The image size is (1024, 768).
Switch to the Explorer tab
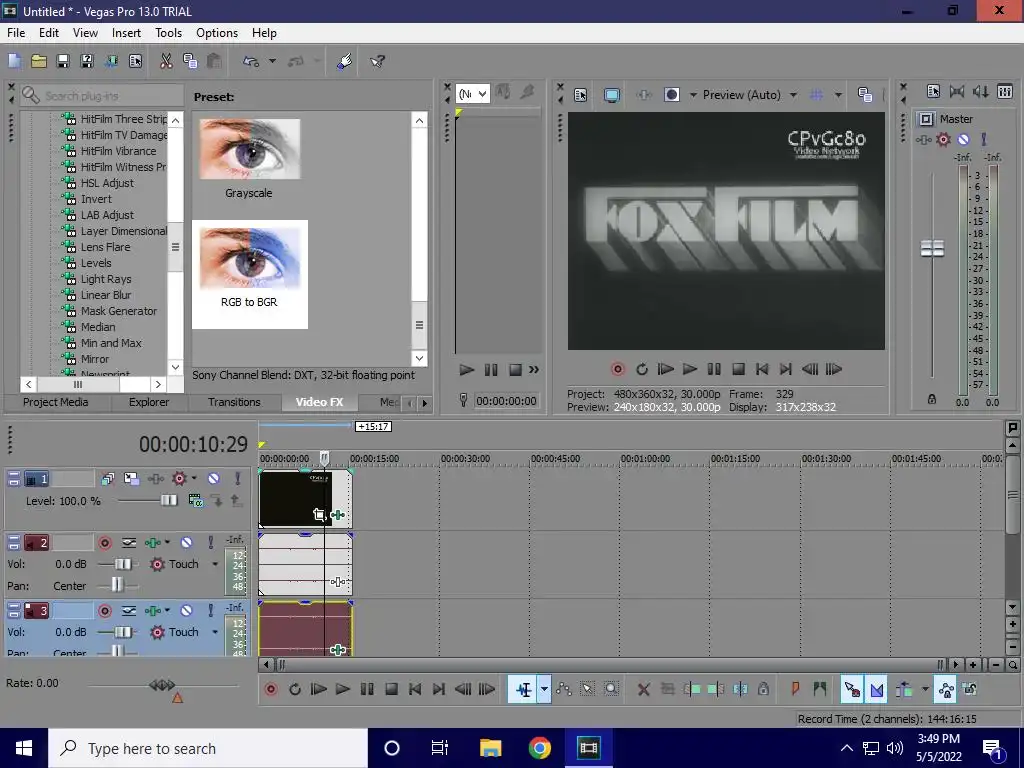pyautogui.click(x=148, y=402)
